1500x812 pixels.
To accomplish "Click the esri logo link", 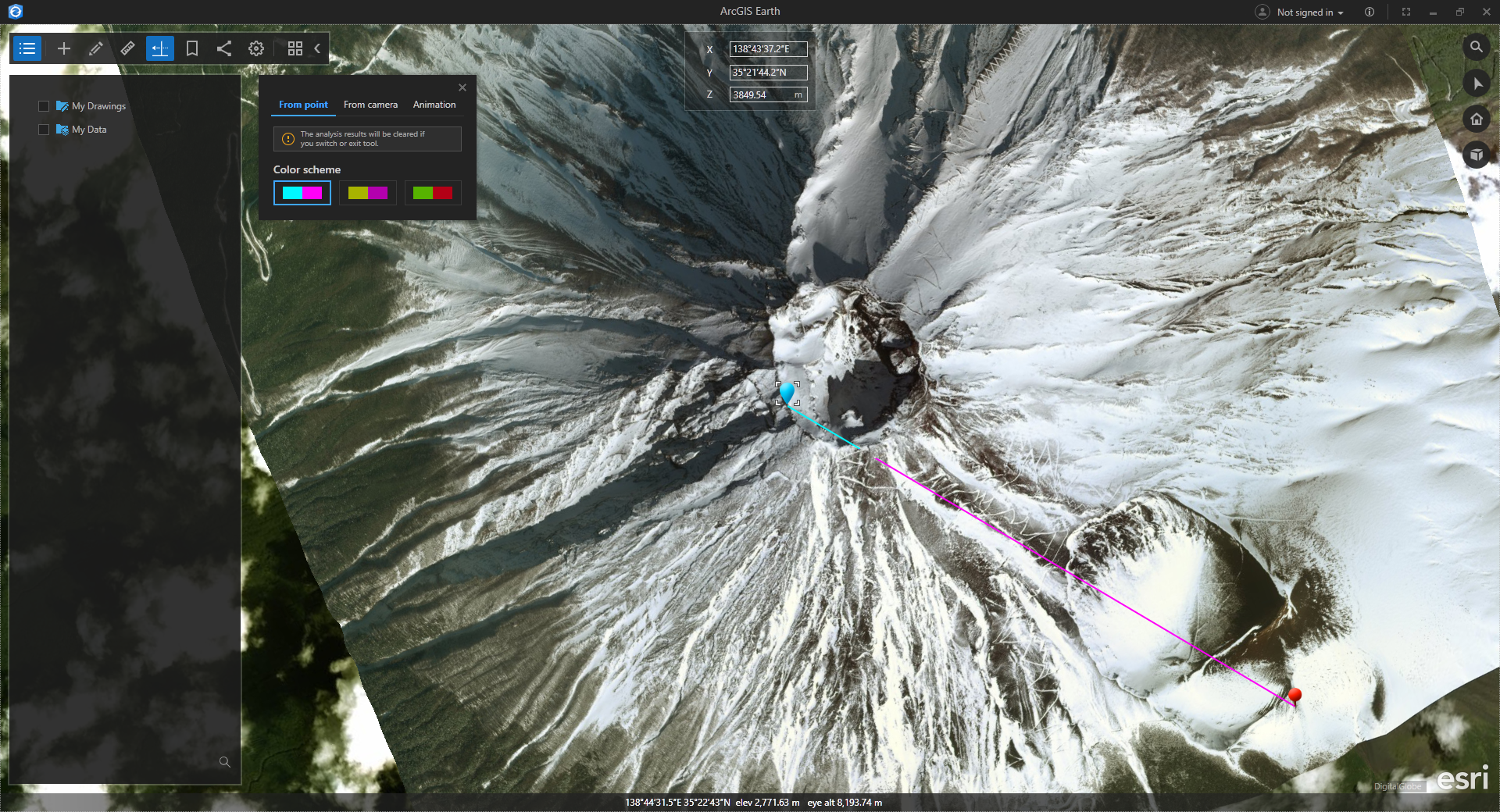I will click(x=1462, y=778).
